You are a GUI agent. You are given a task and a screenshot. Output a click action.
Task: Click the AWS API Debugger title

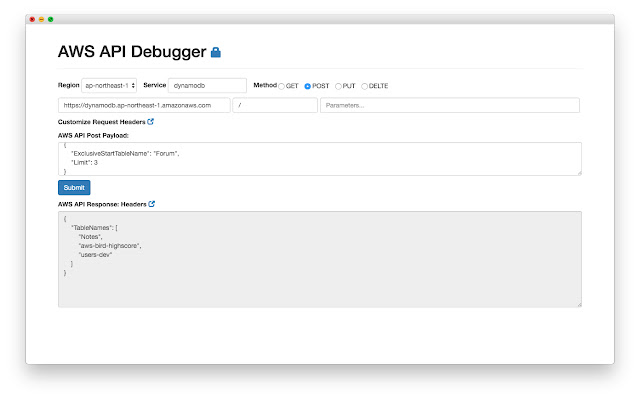[132, 52]
